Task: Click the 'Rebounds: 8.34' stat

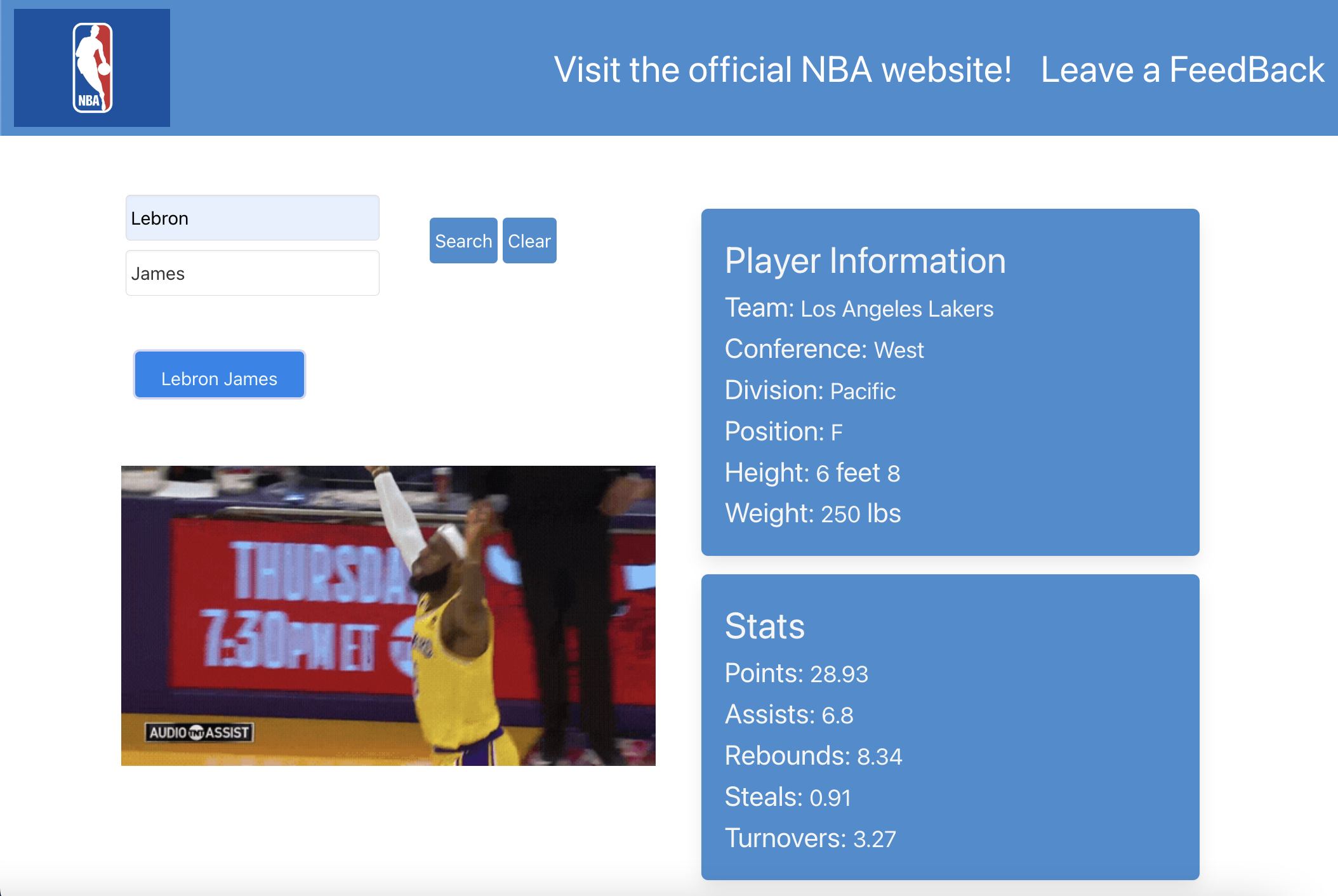Action: tap(813, 756)
